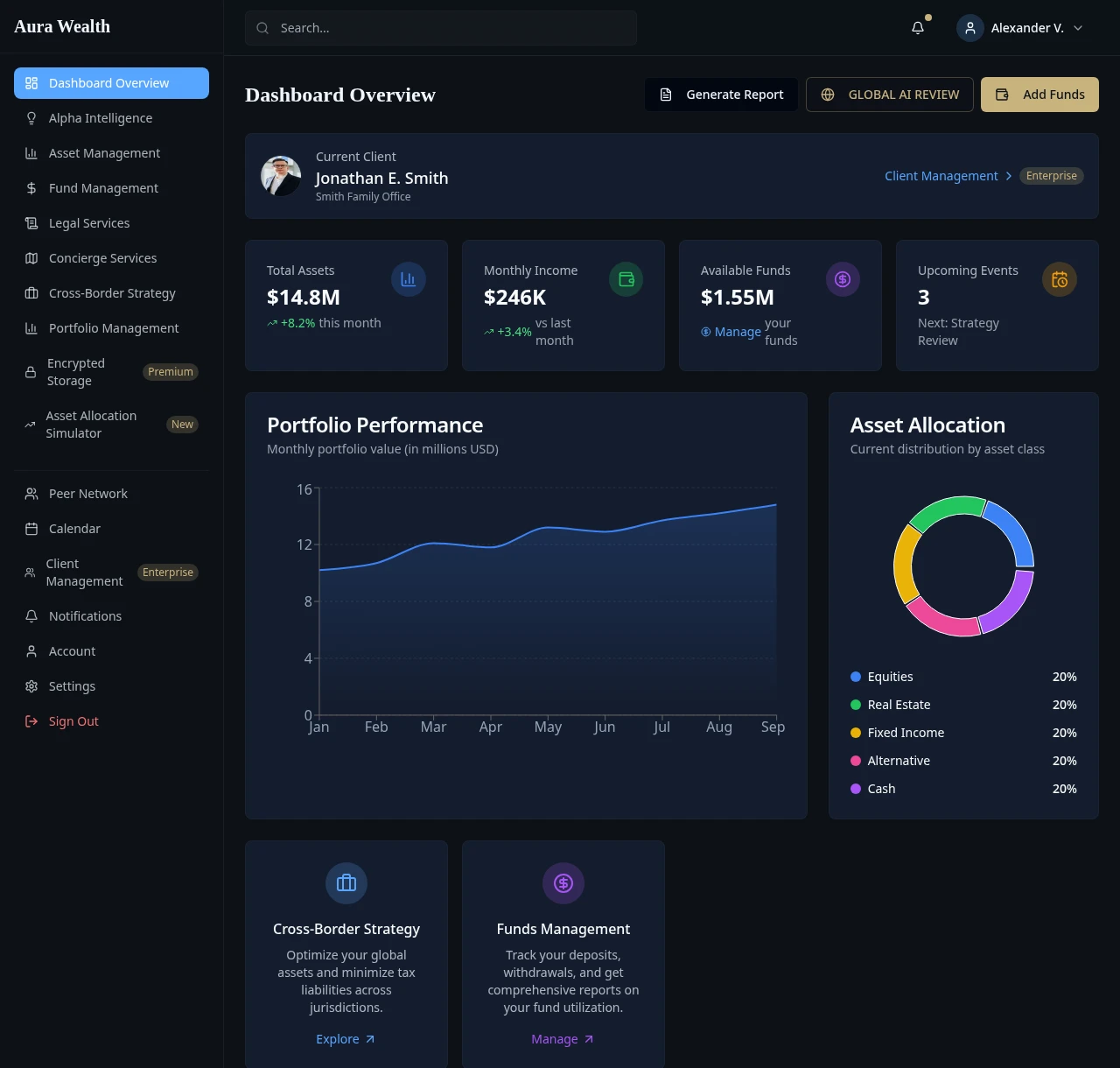The image size is (1120, 1068).
Task: Click the search magnifier icon
Action: pos(262,28)
